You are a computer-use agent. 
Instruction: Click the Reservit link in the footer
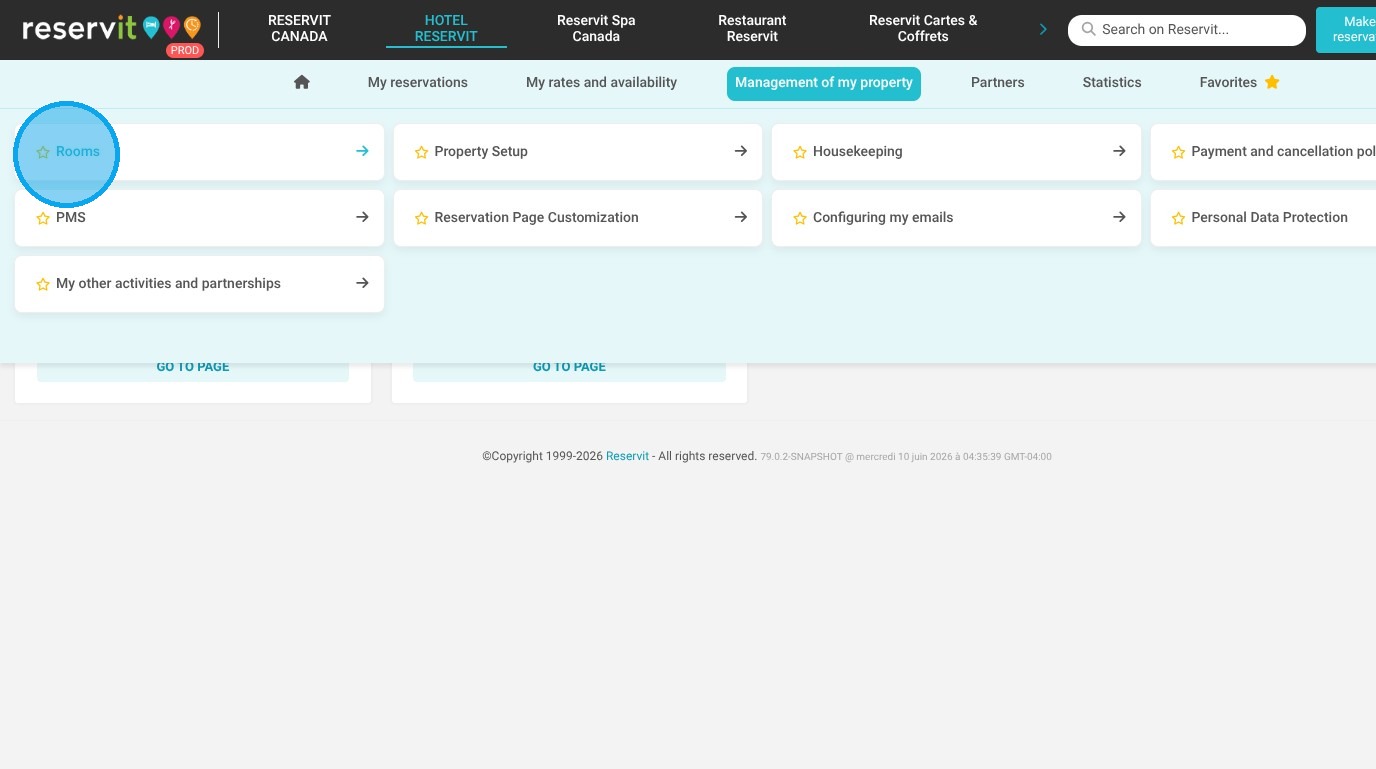tap(627, 456)
